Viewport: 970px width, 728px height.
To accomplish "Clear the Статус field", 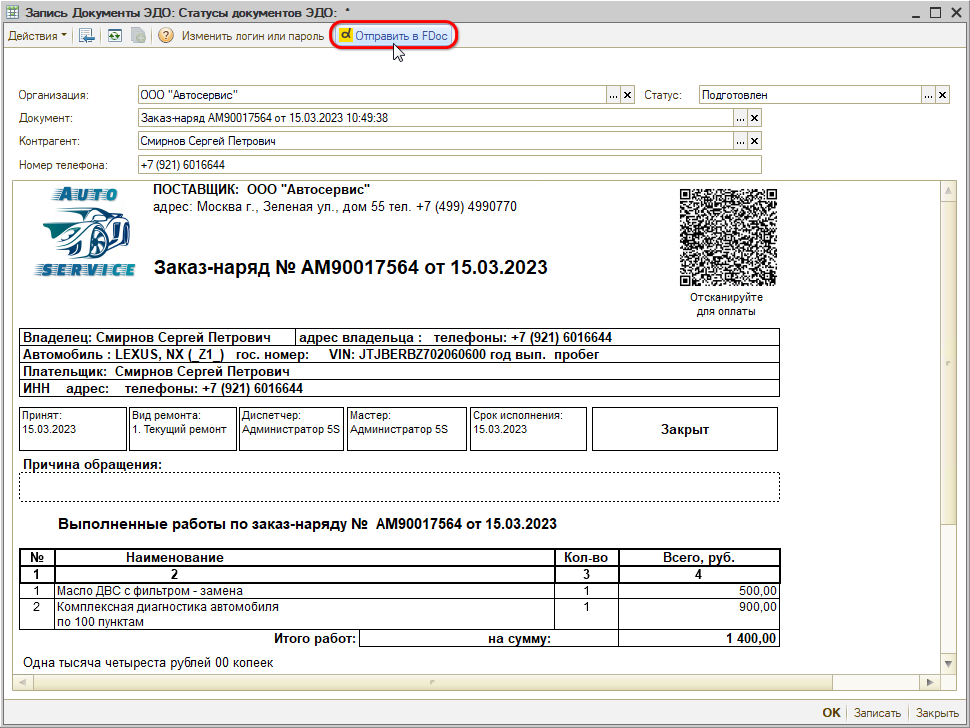I will point(942,95).
